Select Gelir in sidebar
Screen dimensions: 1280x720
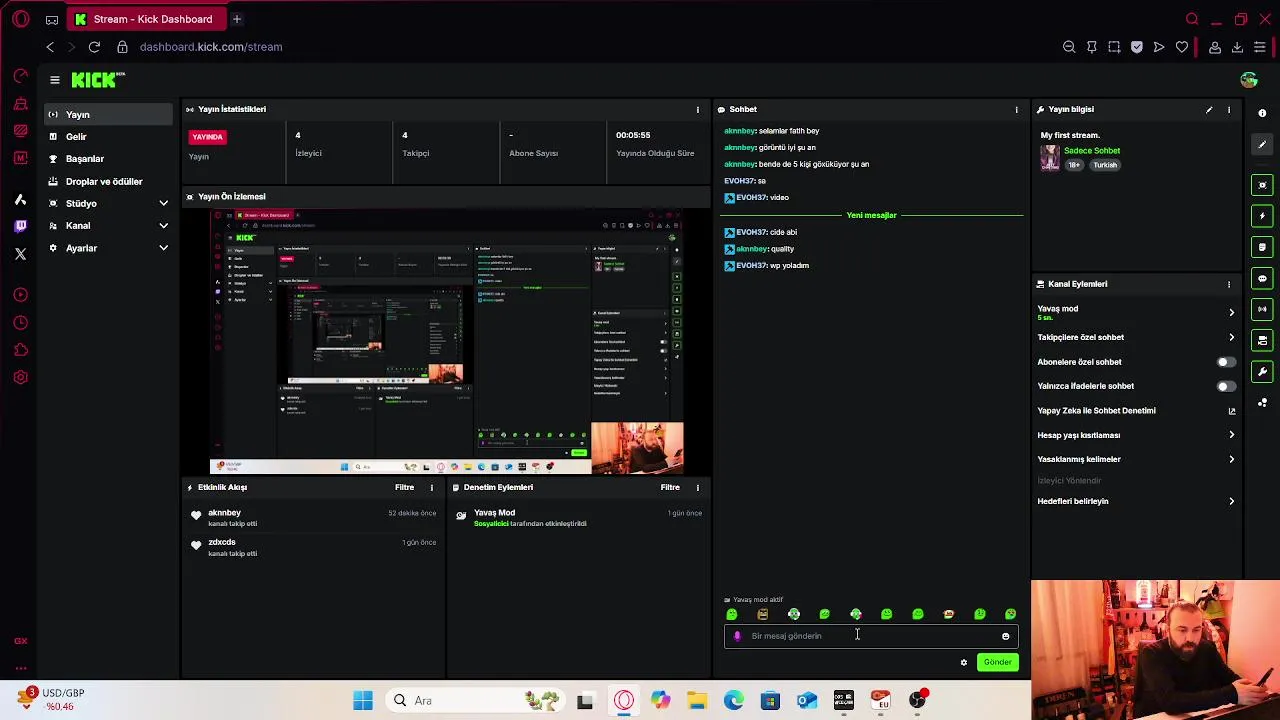pos(108,137)
